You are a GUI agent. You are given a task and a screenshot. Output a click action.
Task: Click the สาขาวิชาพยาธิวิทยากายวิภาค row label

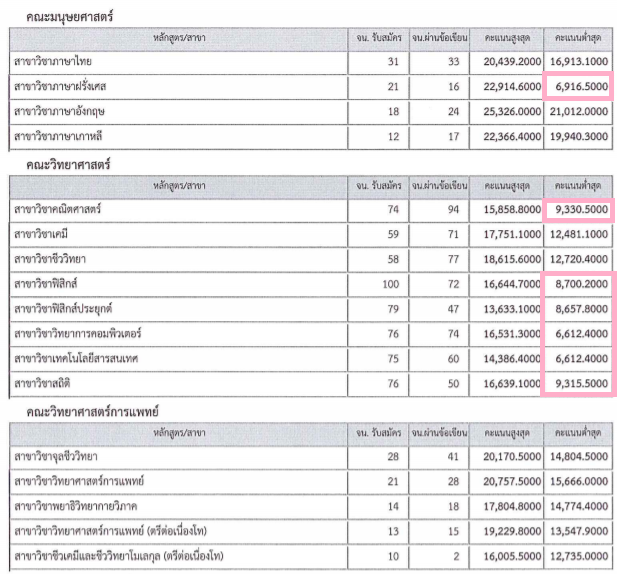[x=76, y=506]
